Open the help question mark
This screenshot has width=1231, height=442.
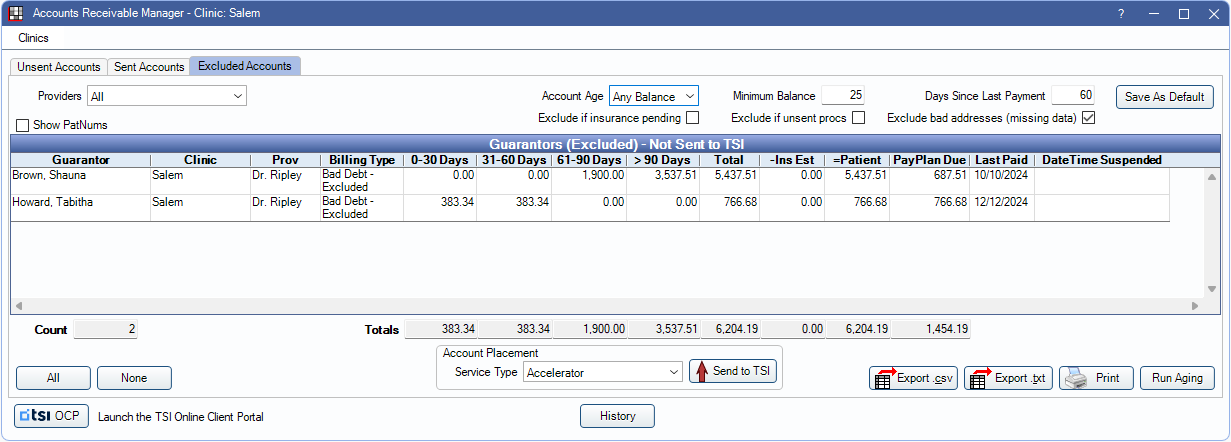(1121, 14)
